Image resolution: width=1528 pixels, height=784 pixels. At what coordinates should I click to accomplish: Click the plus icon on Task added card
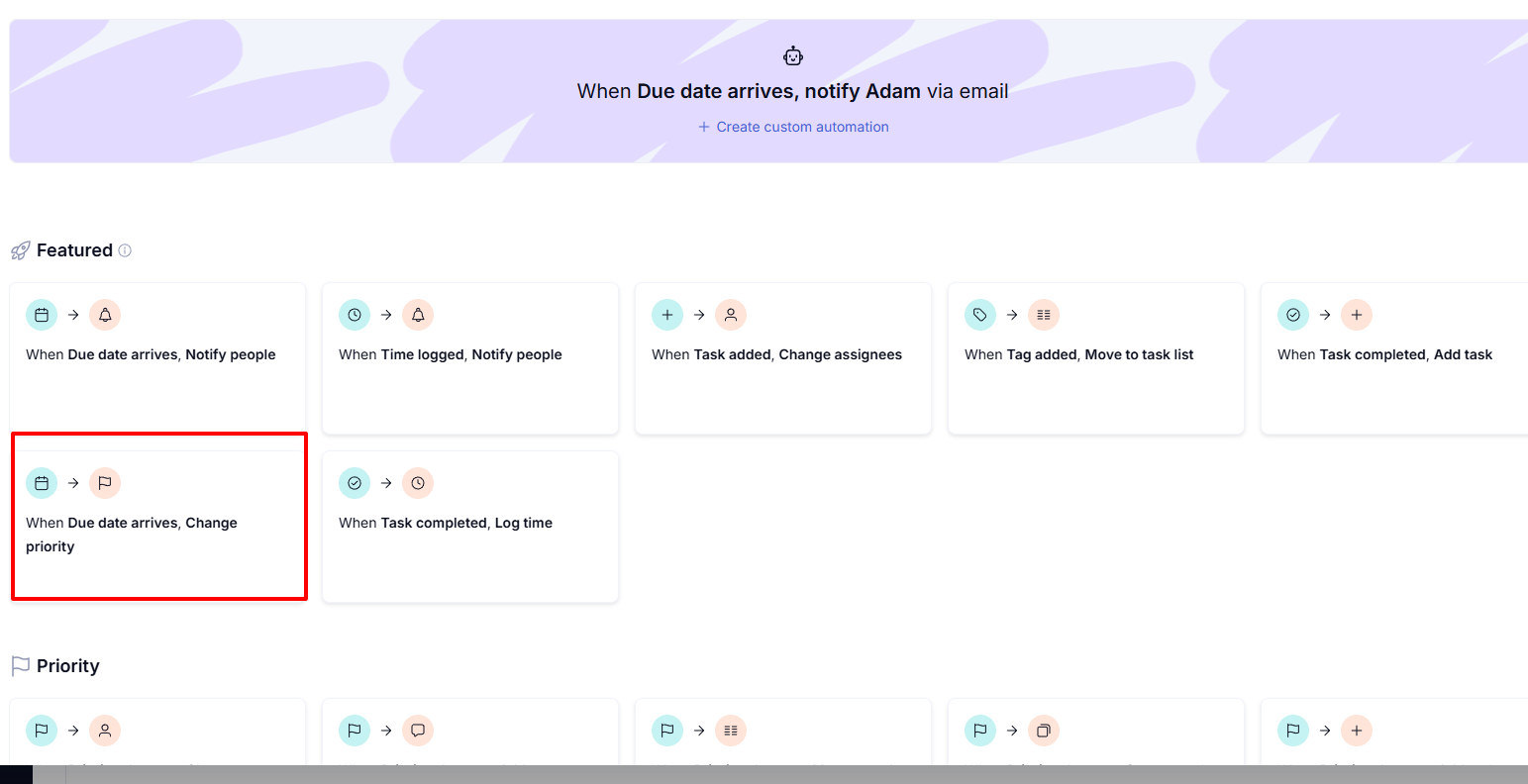coord(666,314)
